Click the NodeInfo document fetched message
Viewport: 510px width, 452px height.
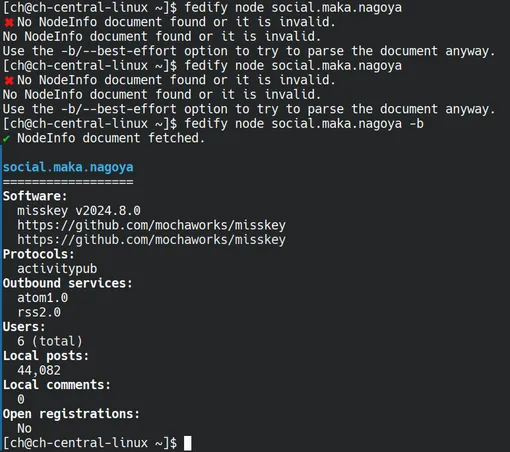(x=111, y=138)
